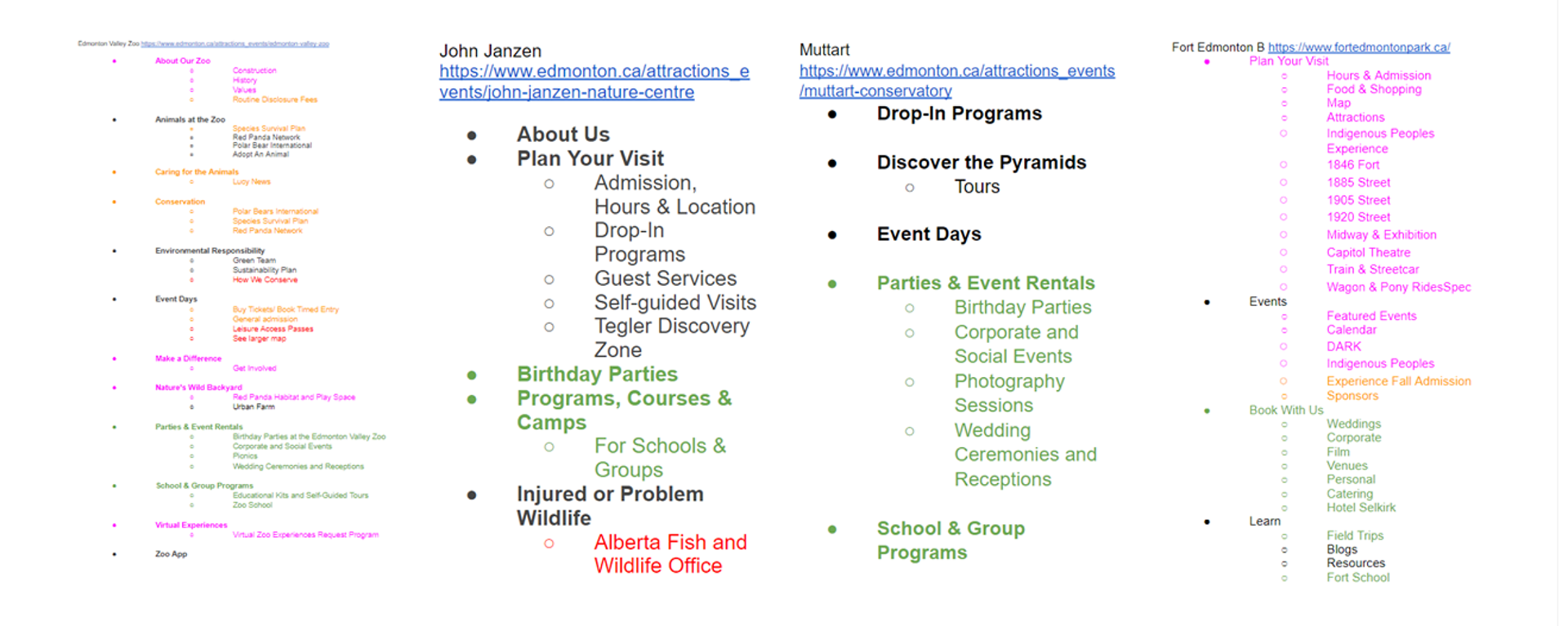The width and height of the screenshot is (1568, 626).
Task: Select 'Picnics' in the zoo list
Action: click(245, 457)
